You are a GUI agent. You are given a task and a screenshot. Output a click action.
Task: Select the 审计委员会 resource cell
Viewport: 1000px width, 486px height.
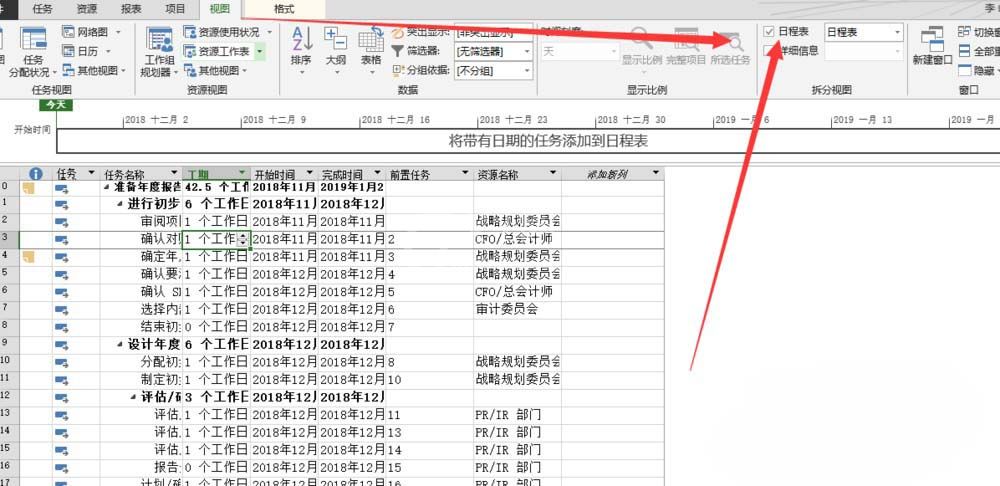(517, 309)
